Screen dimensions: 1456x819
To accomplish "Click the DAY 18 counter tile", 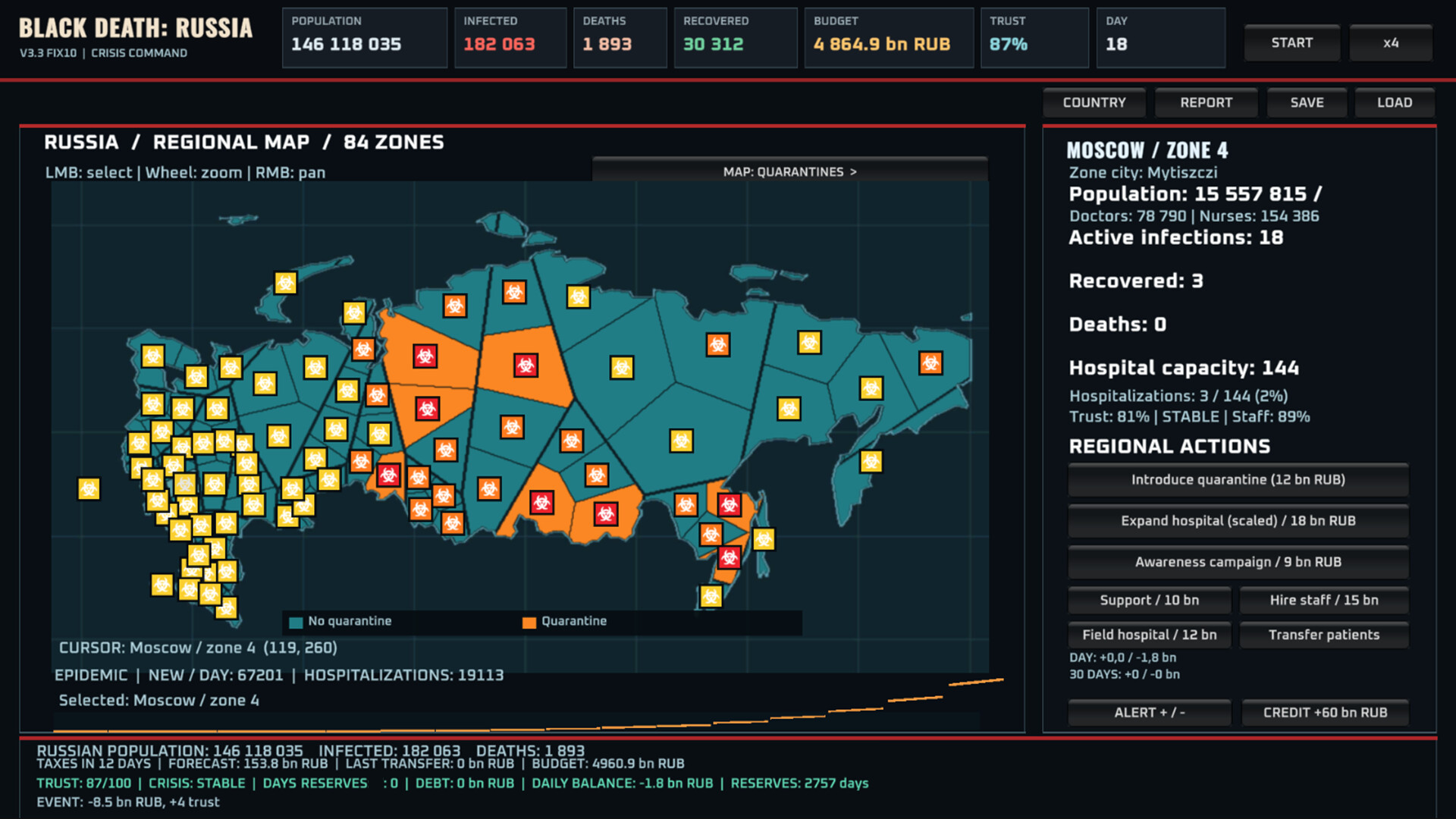I will point(1161,38).
